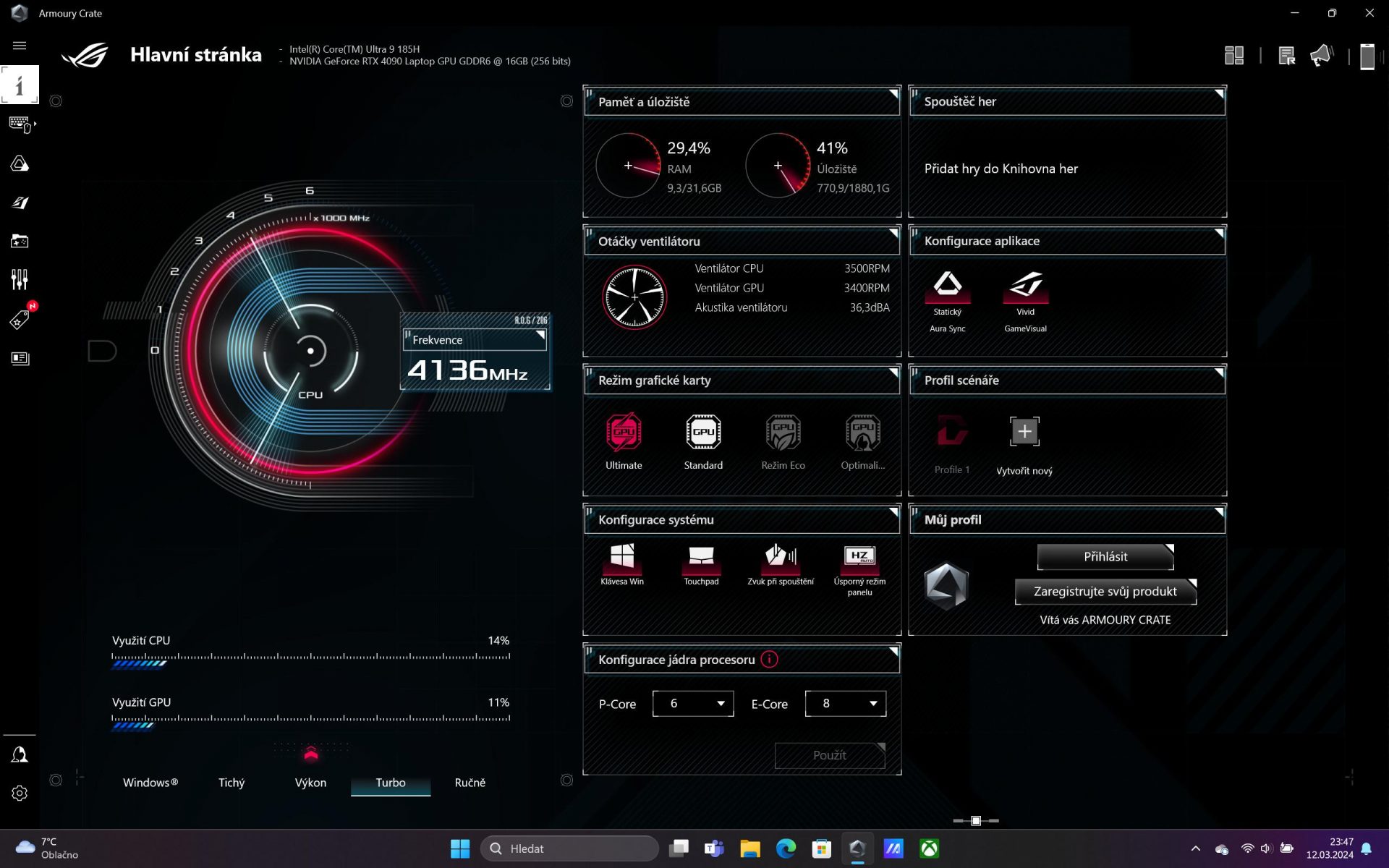Click the Přihlásit button

click(x=1105, y=557)
